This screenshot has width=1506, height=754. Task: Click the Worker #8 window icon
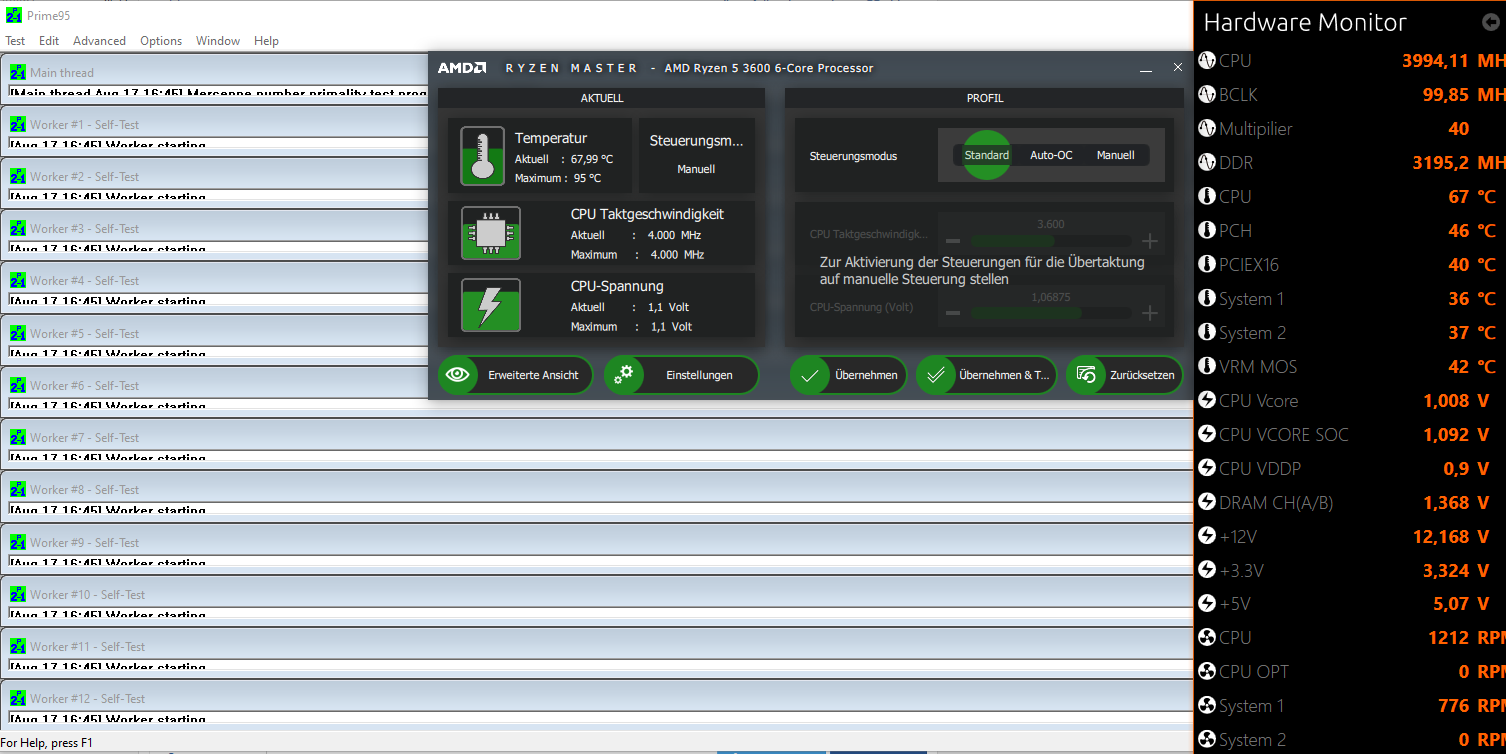18,489
